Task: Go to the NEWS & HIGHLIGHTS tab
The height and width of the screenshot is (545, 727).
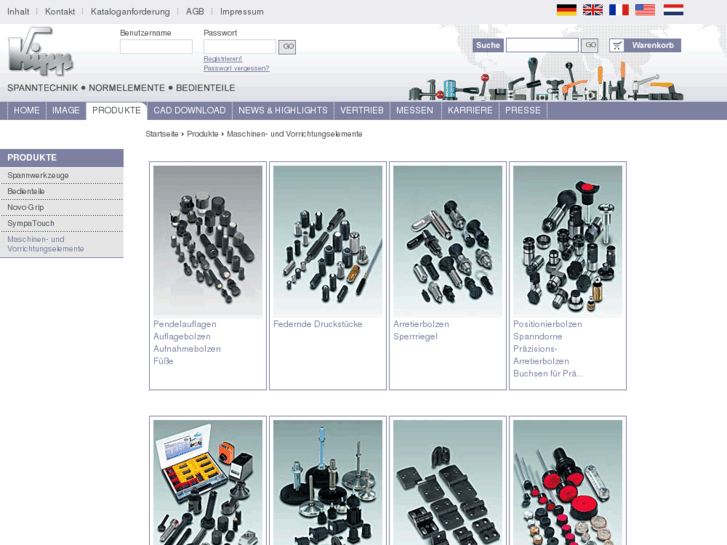Action: point(283,110)
